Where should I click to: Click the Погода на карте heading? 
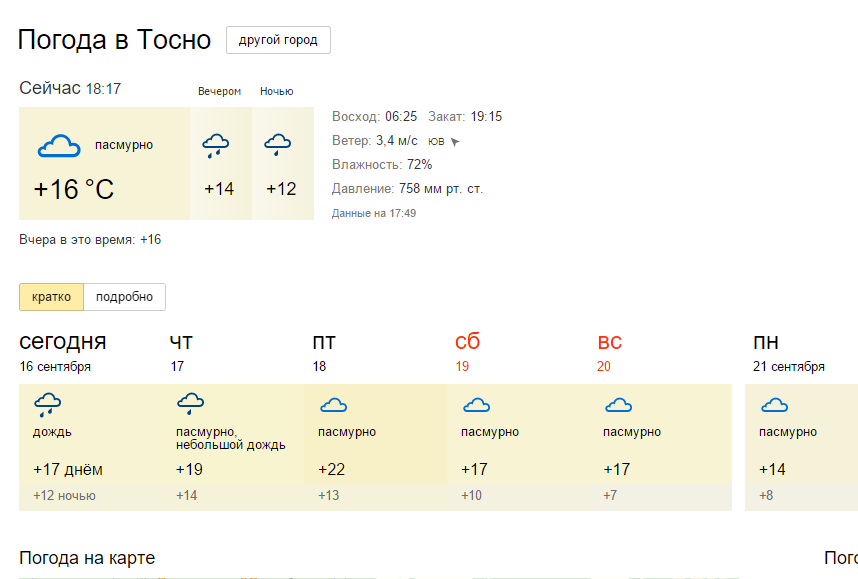[87, 558]
